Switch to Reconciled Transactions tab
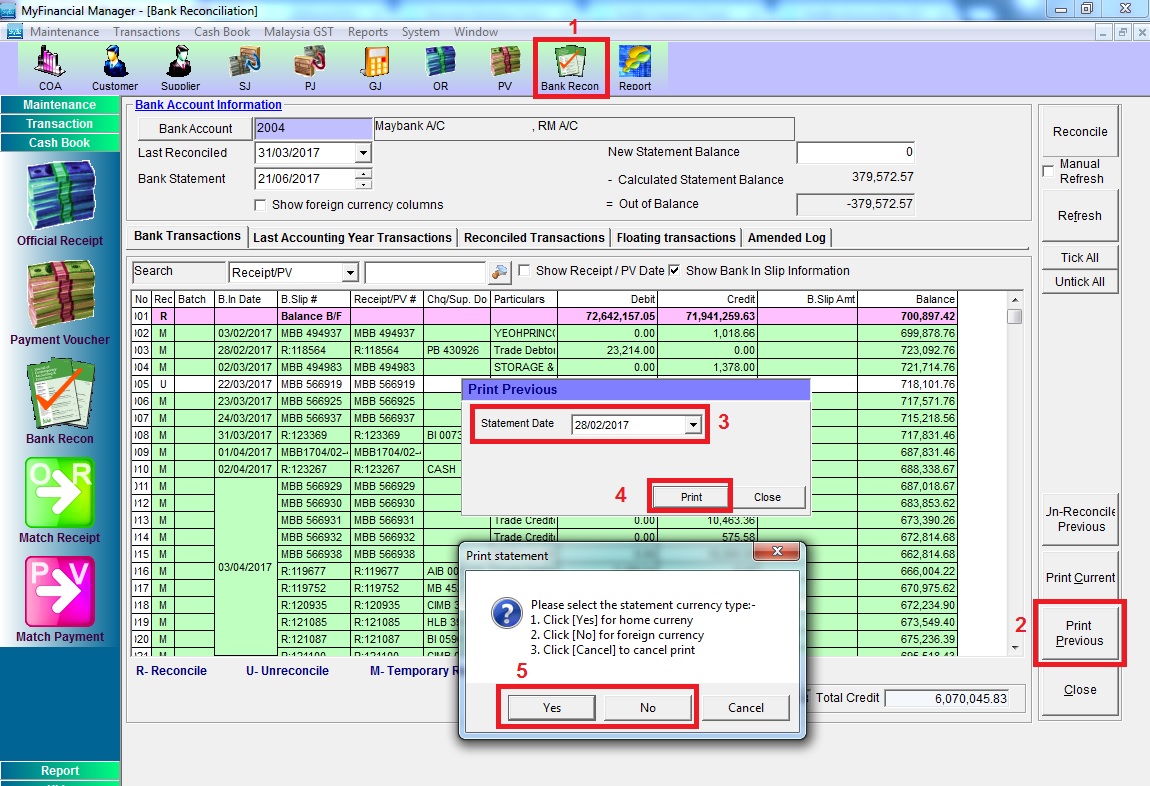1150x786 pixels. click(534, 238)
